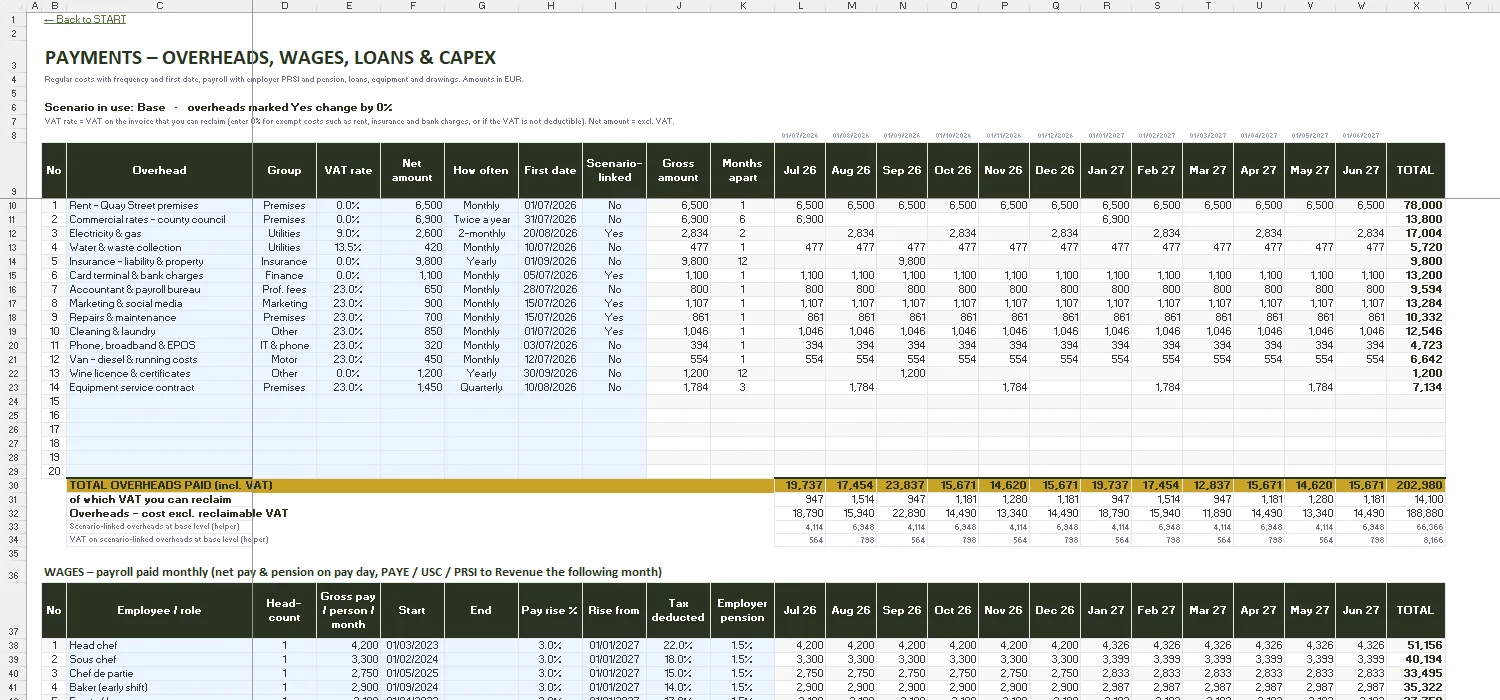This screenshot has height=700, width=1500.
Task: Click the Phone, broadband & EPOS cell
Action: point(159,345)
